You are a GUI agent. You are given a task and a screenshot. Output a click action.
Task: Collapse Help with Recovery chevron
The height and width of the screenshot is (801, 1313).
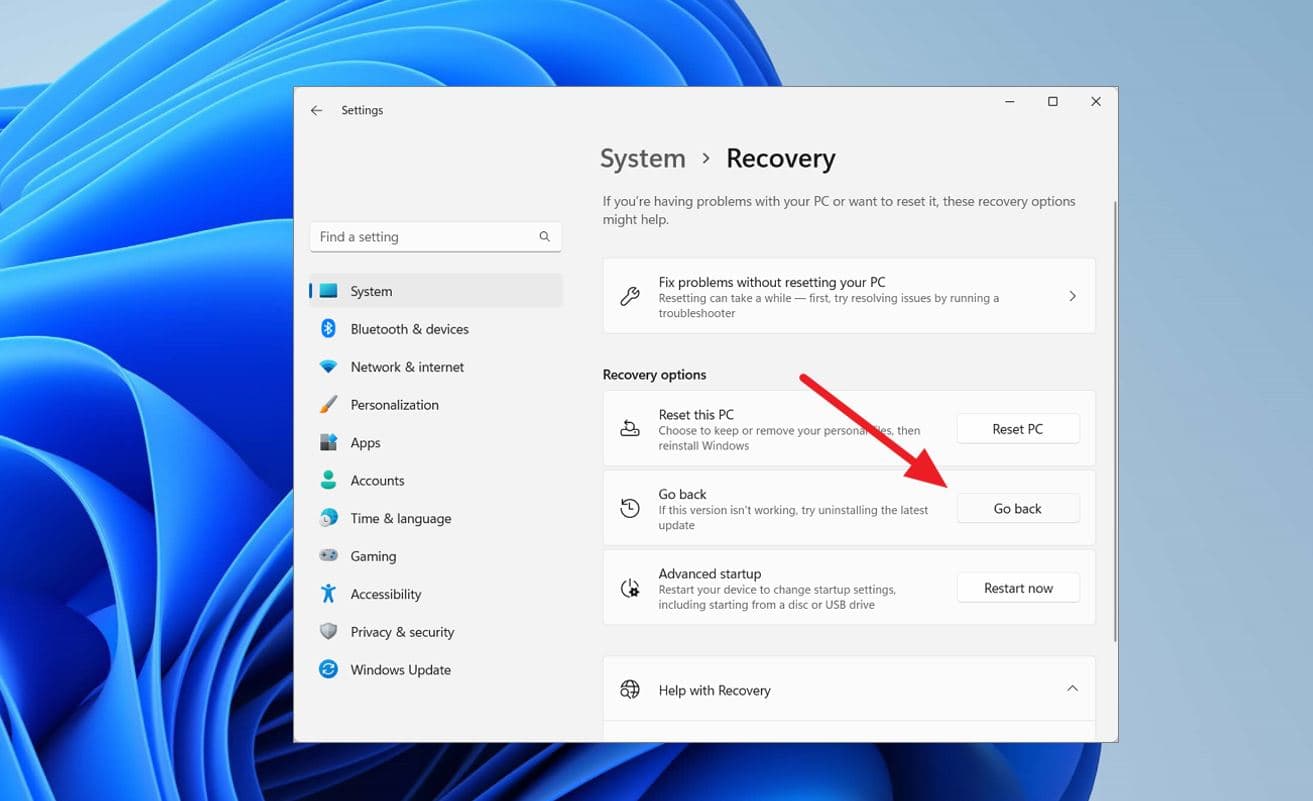point(1072,689)
